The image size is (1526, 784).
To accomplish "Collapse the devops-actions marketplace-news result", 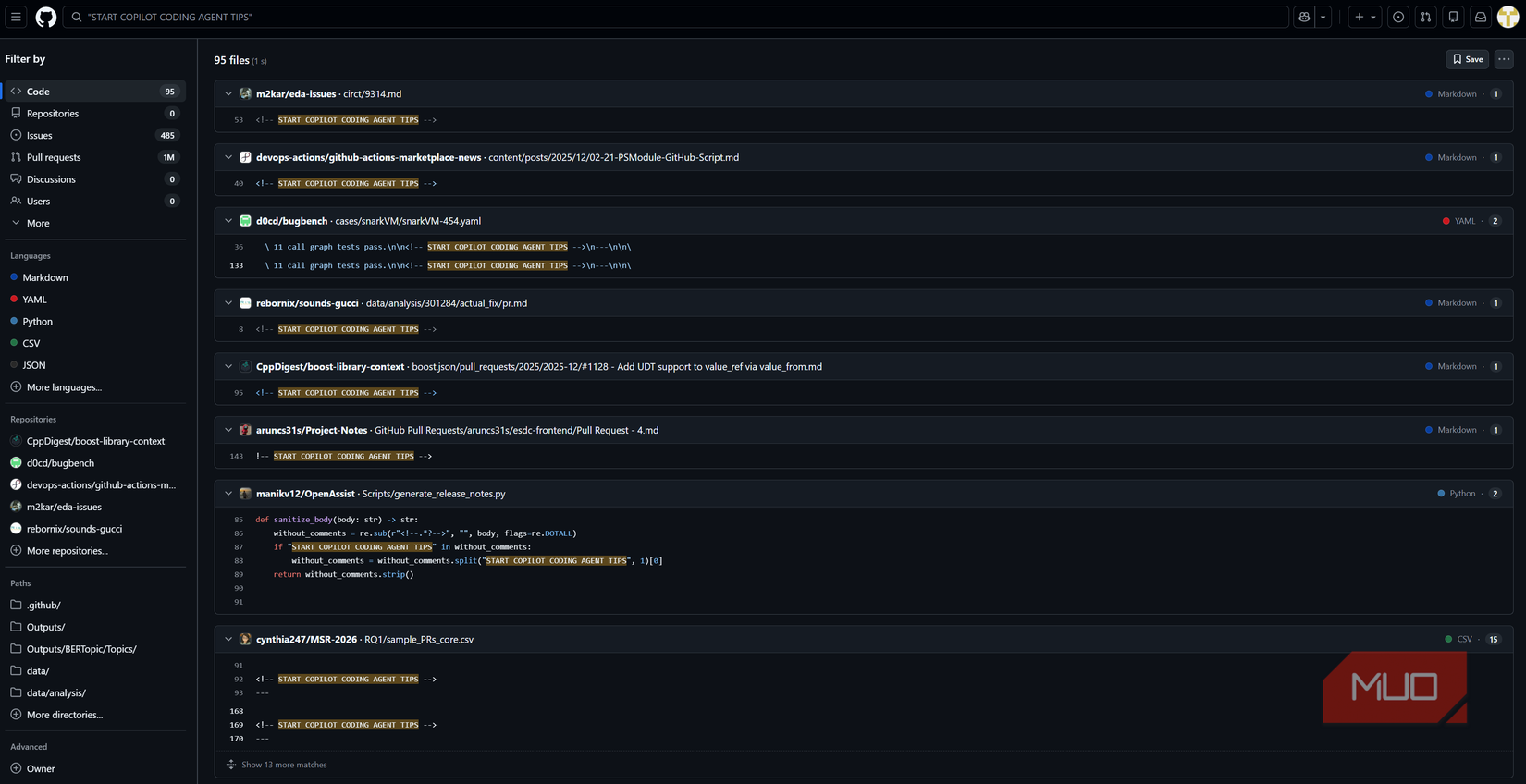I will tap(228, 157).
